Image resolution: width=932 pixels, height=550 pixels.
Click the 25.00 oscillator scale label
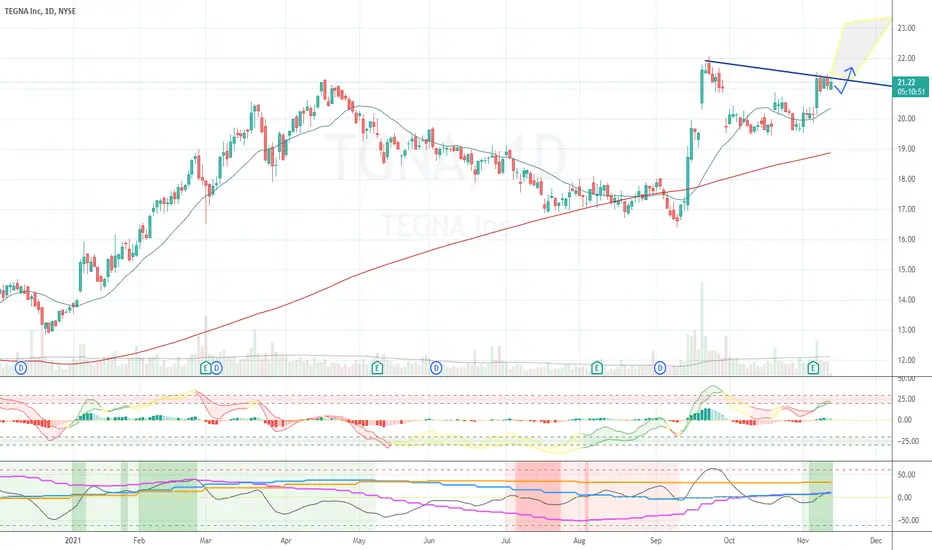click(905, 399)
